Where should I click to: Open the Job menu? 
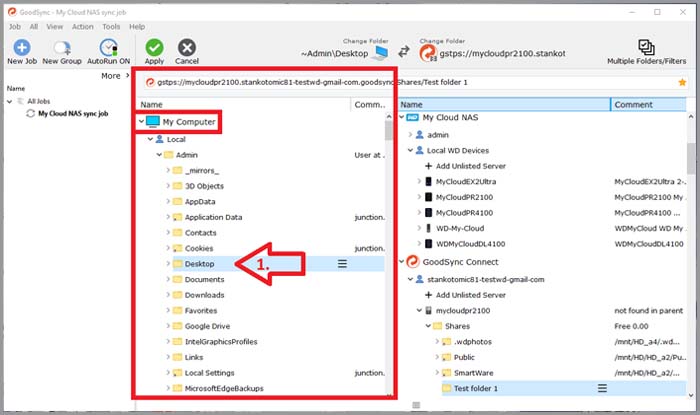pos(15,26)
